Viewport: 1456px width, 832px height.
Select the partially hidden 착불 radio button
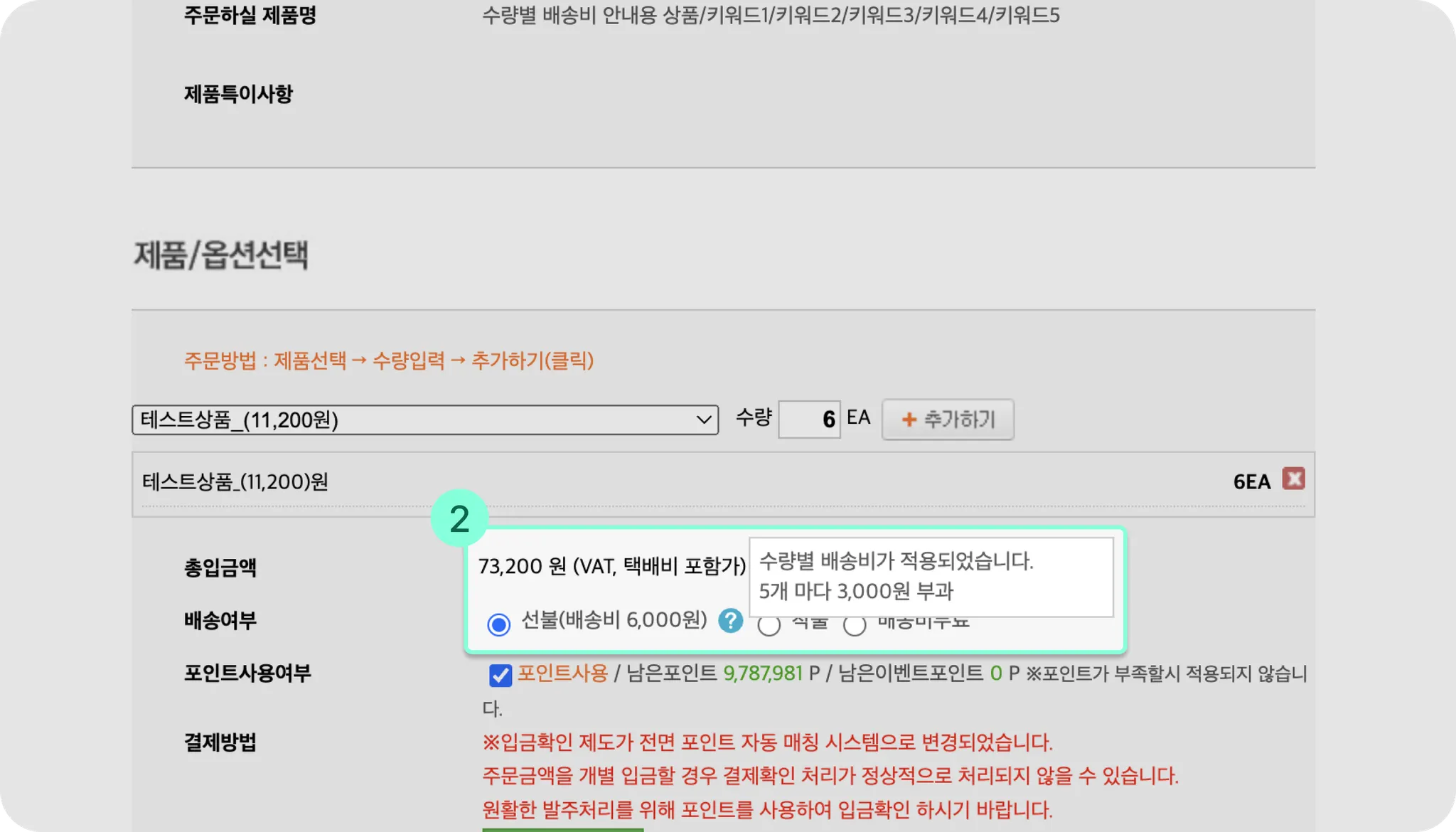click(x=769, y=626)
